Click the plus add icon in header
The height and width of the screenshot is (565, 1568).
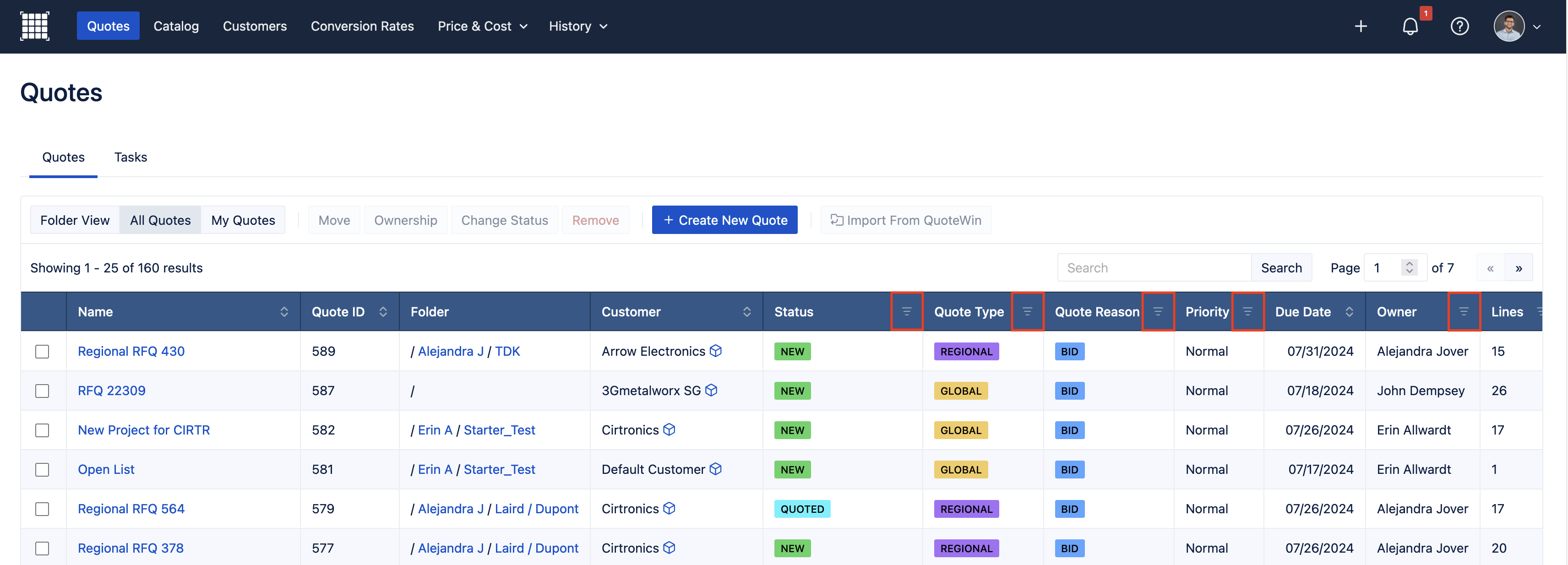pyautogui.click(x=1361, y=26)
